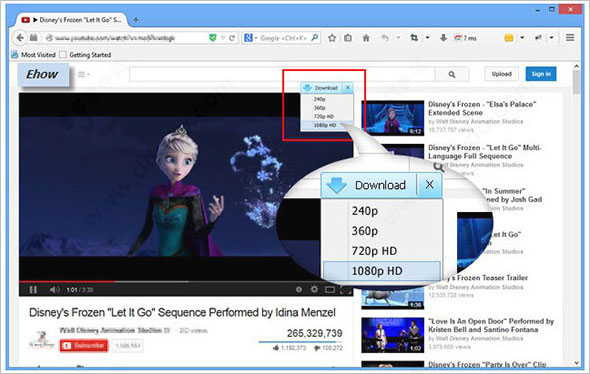The image size is (590, 374).
Task: Pause the video with the pause button
Action: [x=33, y=289]
